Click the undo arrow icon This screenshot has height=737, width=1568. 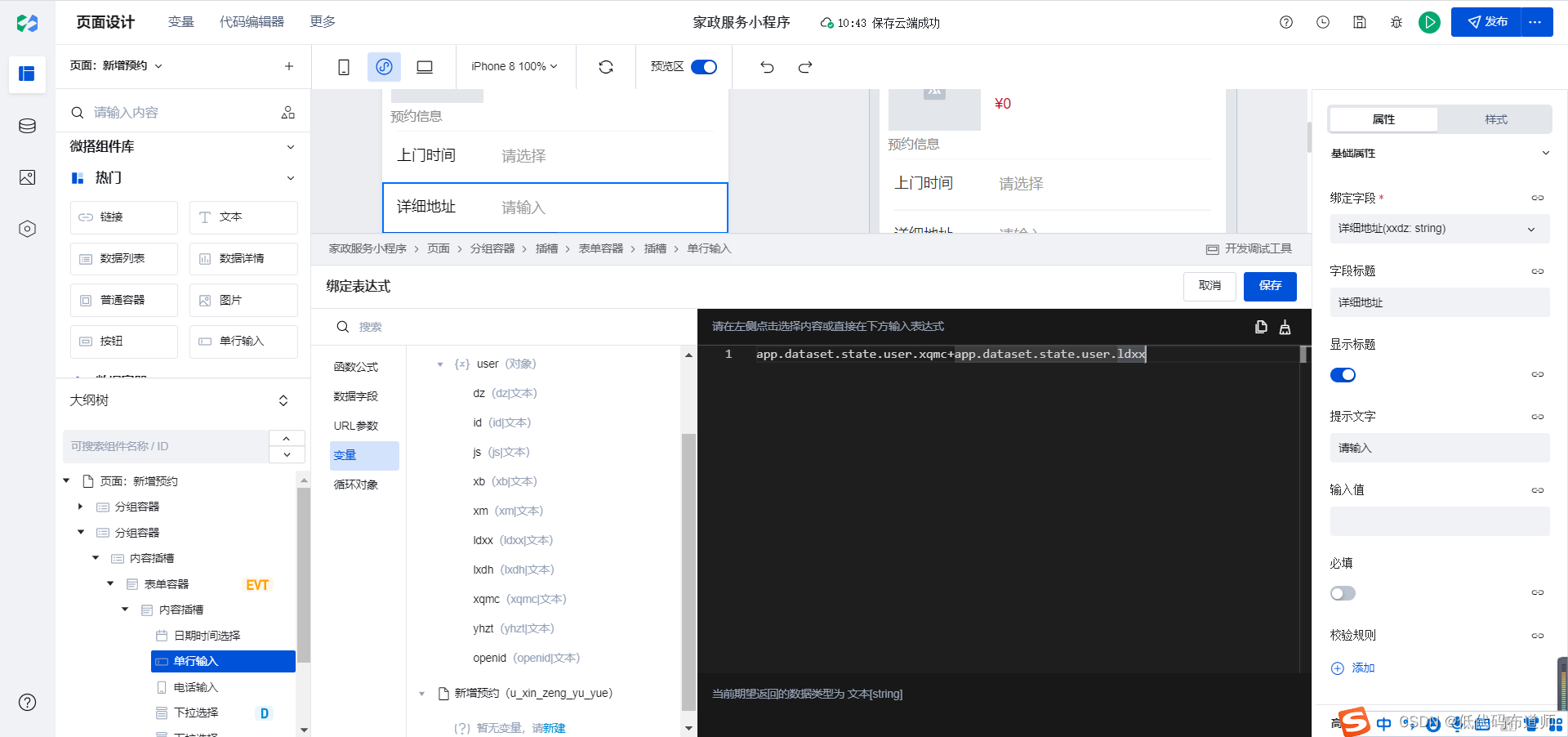[767, 67]
